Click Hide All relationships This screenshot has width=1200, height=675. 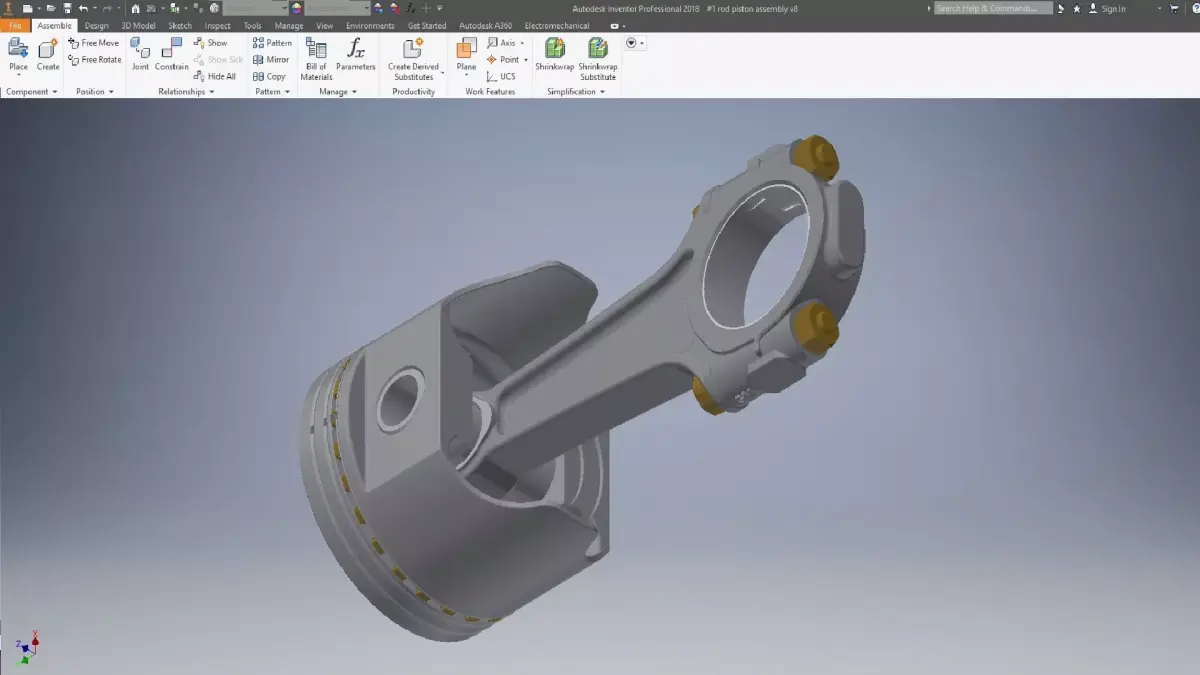[215, 76]
